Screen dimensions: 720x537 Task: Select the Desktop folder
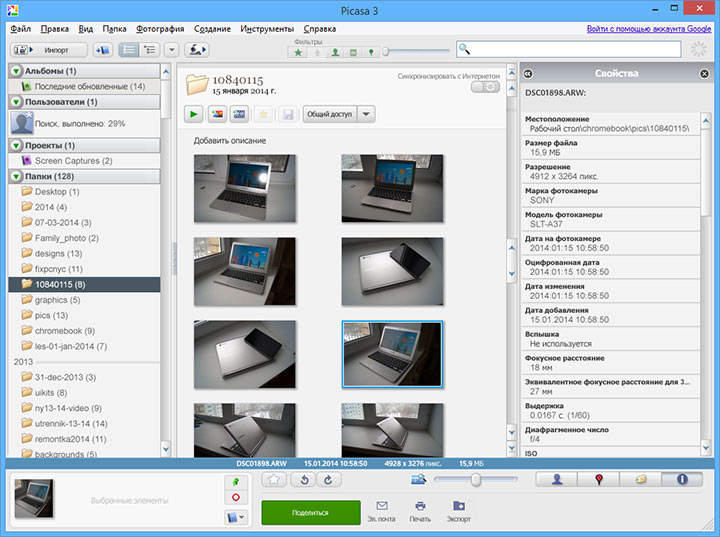pyautogui.click(x=84, y=192)
